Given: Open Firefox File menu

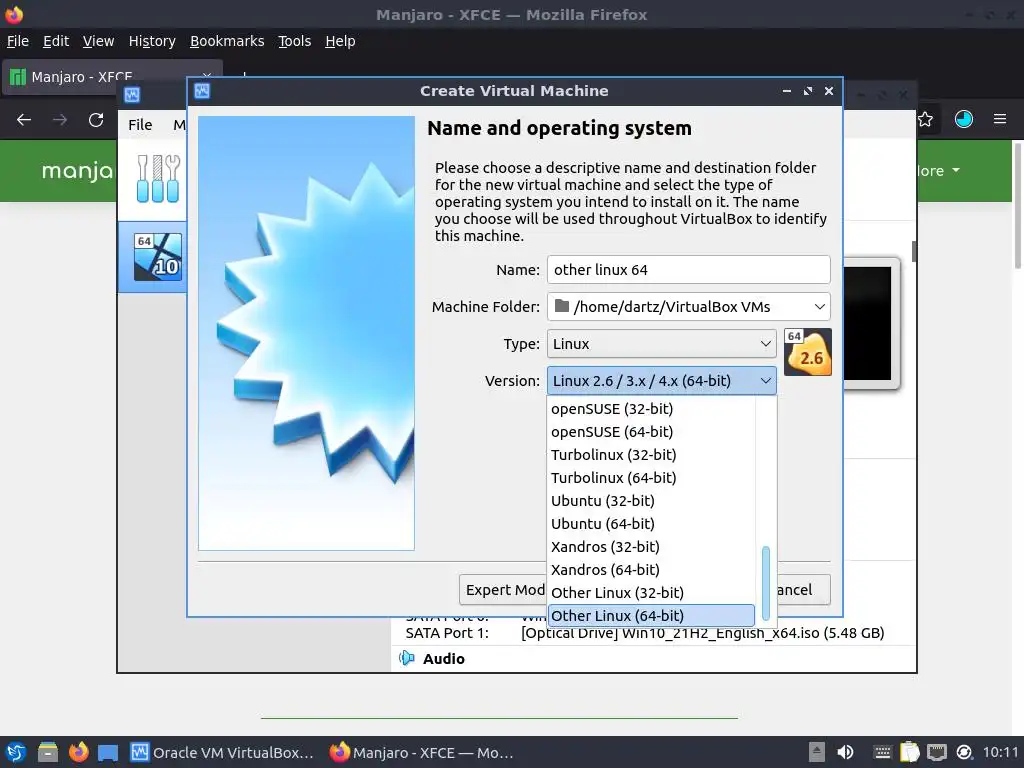Looking at the screenshot, I should 18,41.
